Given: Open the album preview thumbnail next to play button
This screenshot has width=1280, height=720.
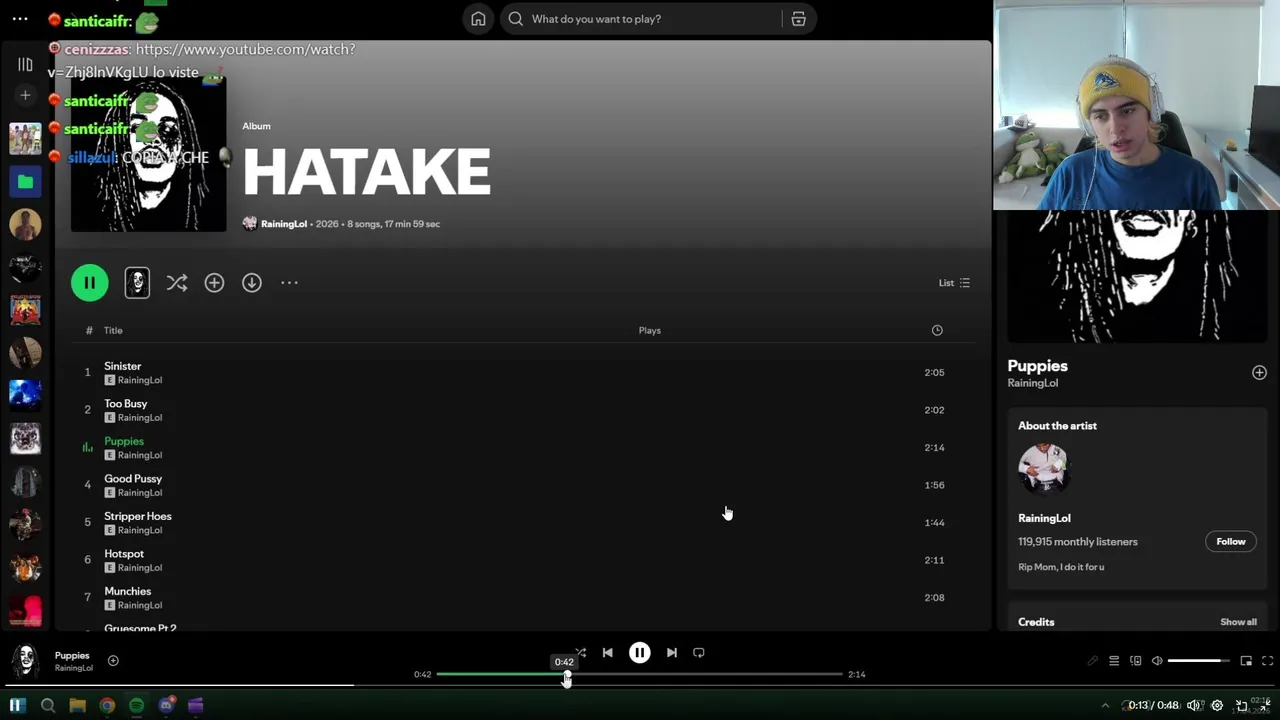Looking at the screenshot, I should coord(137,283).
